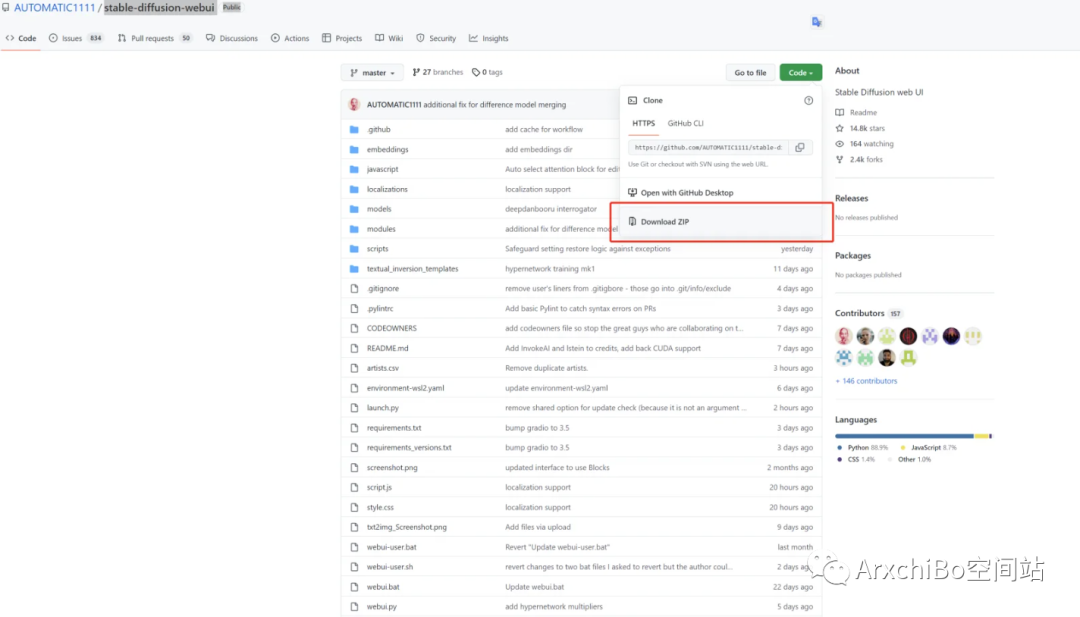This screenshot has width=1080, height=617.
Task: Open the .github folder icon
Action: click(354, 129)
